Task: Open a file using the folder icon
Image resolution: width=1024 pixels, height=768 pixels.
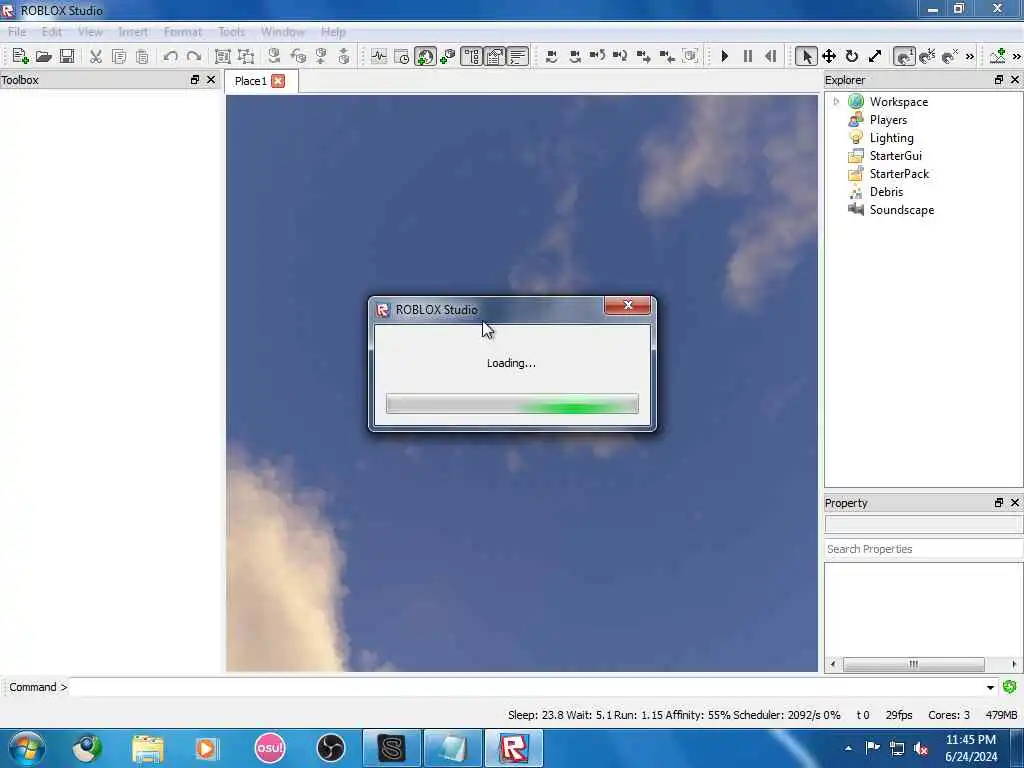Action: point(43,56)
